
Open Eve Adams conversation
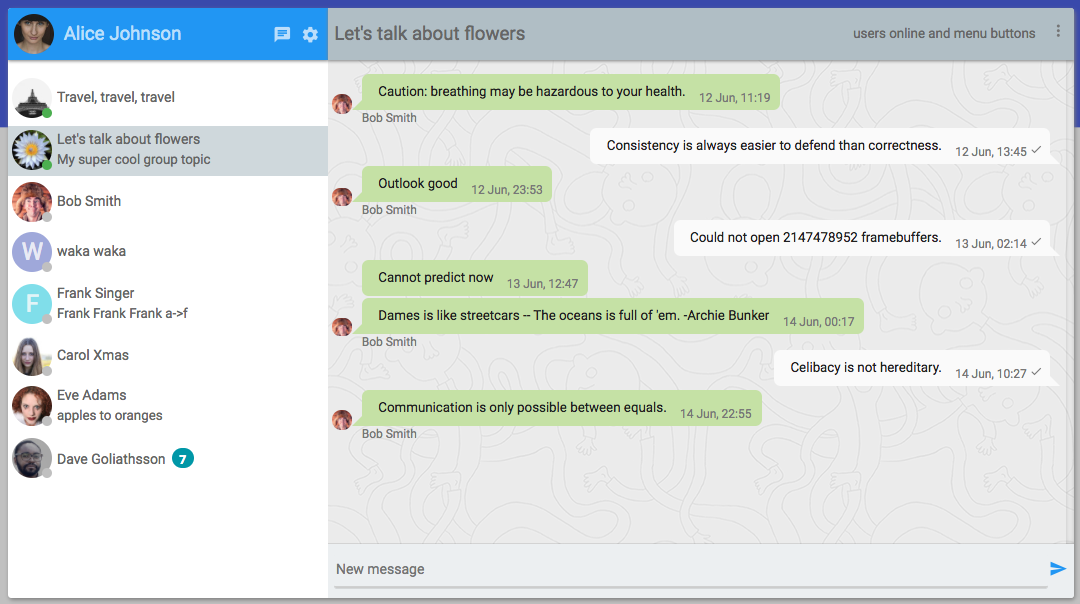point(168,406)
